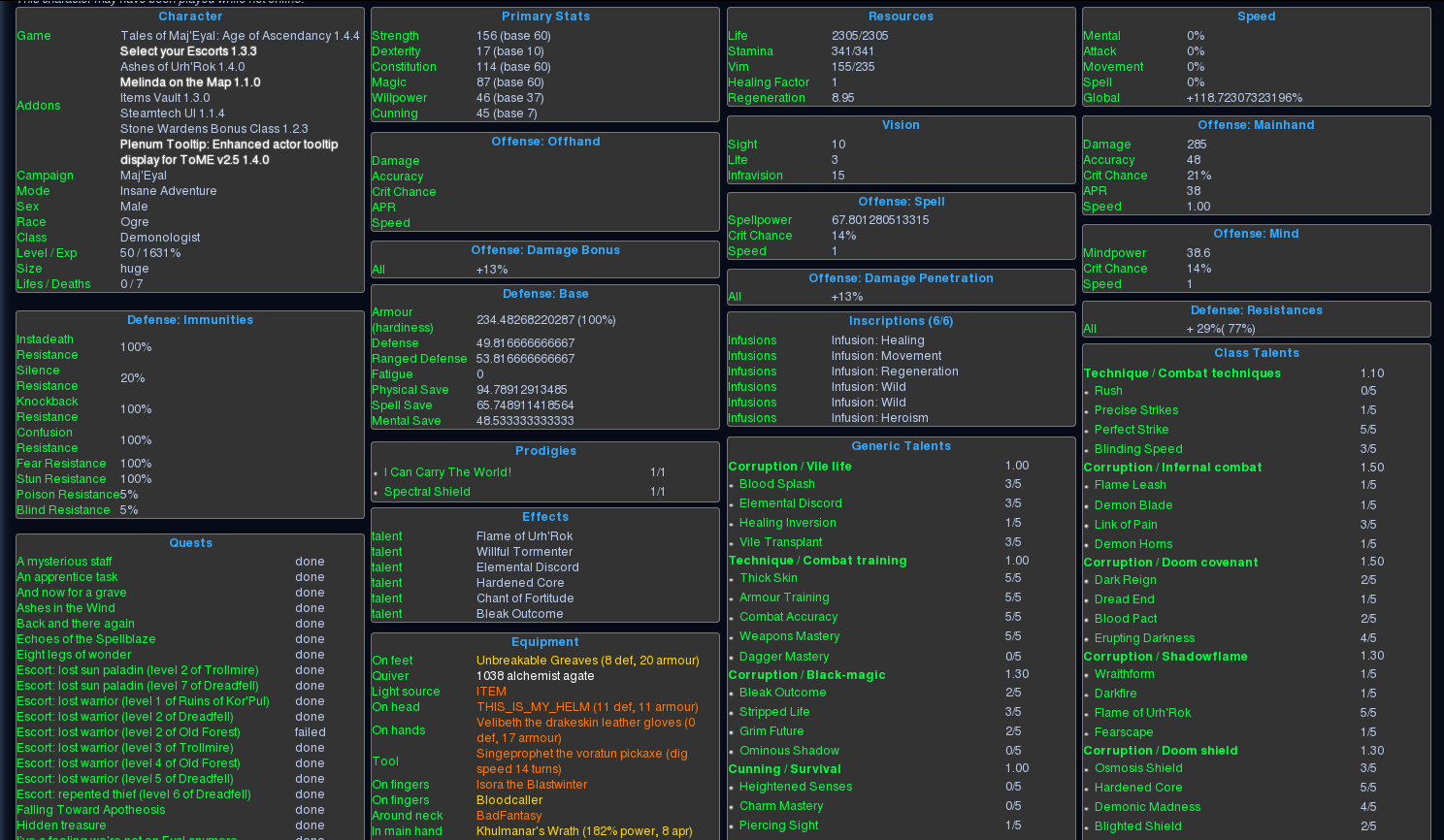Click the 'Infusion: Movement' inscription
1444x840 pixels.
point(887,356)
